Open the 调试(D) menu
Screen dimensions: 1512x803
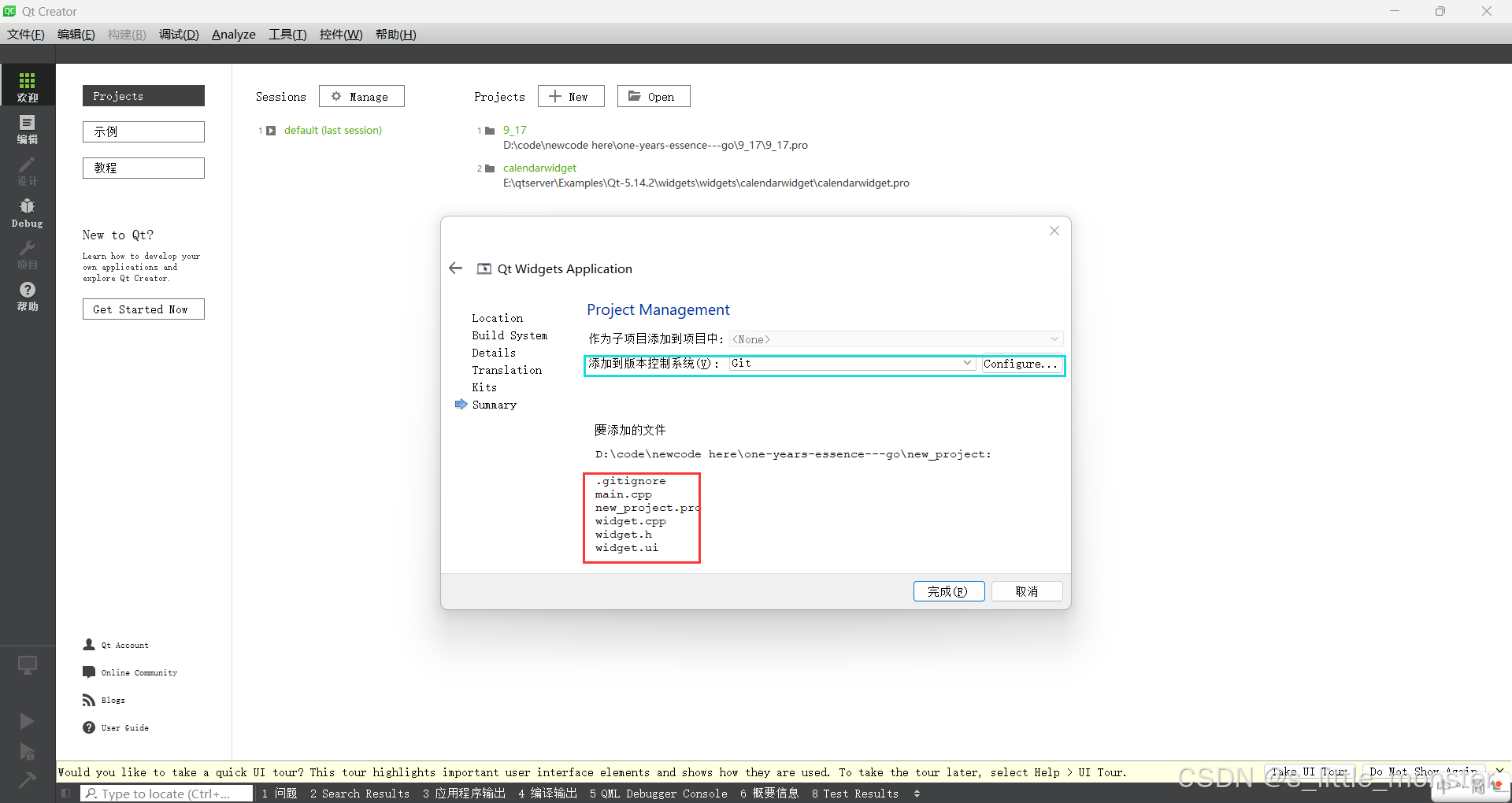[x=179, y=35]
